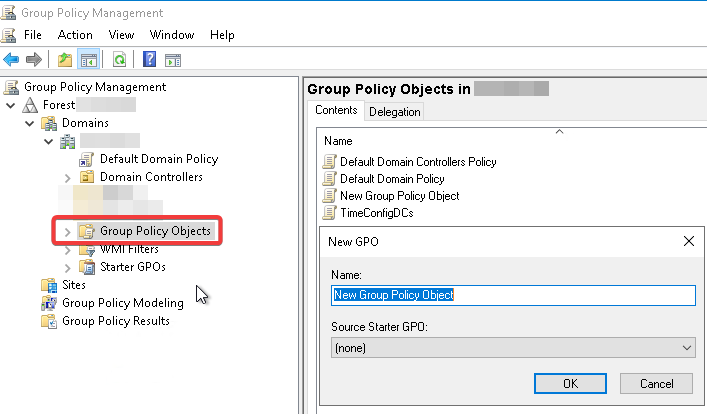Expand the Domain Controllers node
The height and width of the screenshot is (414, 707).
(x=68, y=178)
